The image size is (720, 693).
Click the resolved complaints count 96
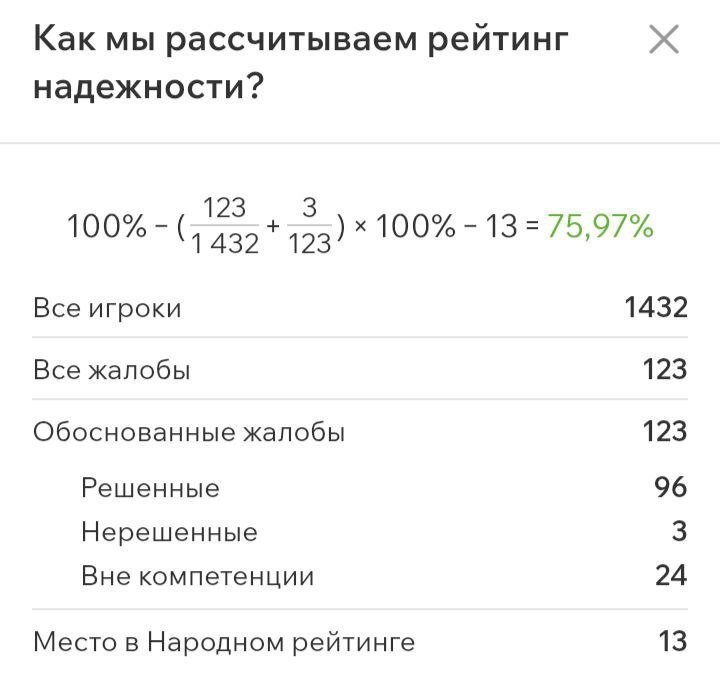pos(670,488)
